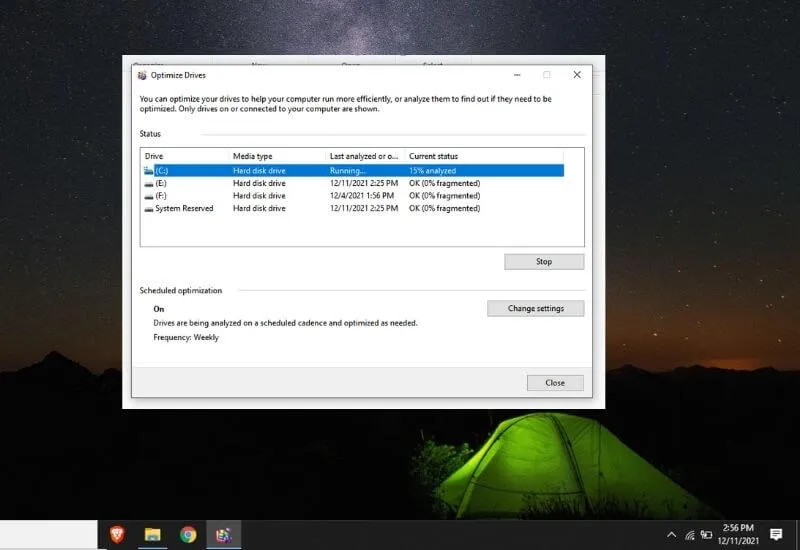Click the Close button at dialog bottom
The height and width of the screenshot is (550, 800).
[x=555, y=383]
